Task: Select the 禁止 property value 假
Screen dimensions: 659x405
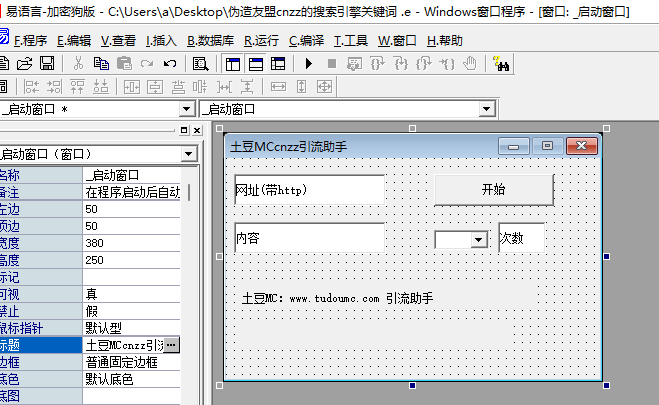Action: (132, 311)
